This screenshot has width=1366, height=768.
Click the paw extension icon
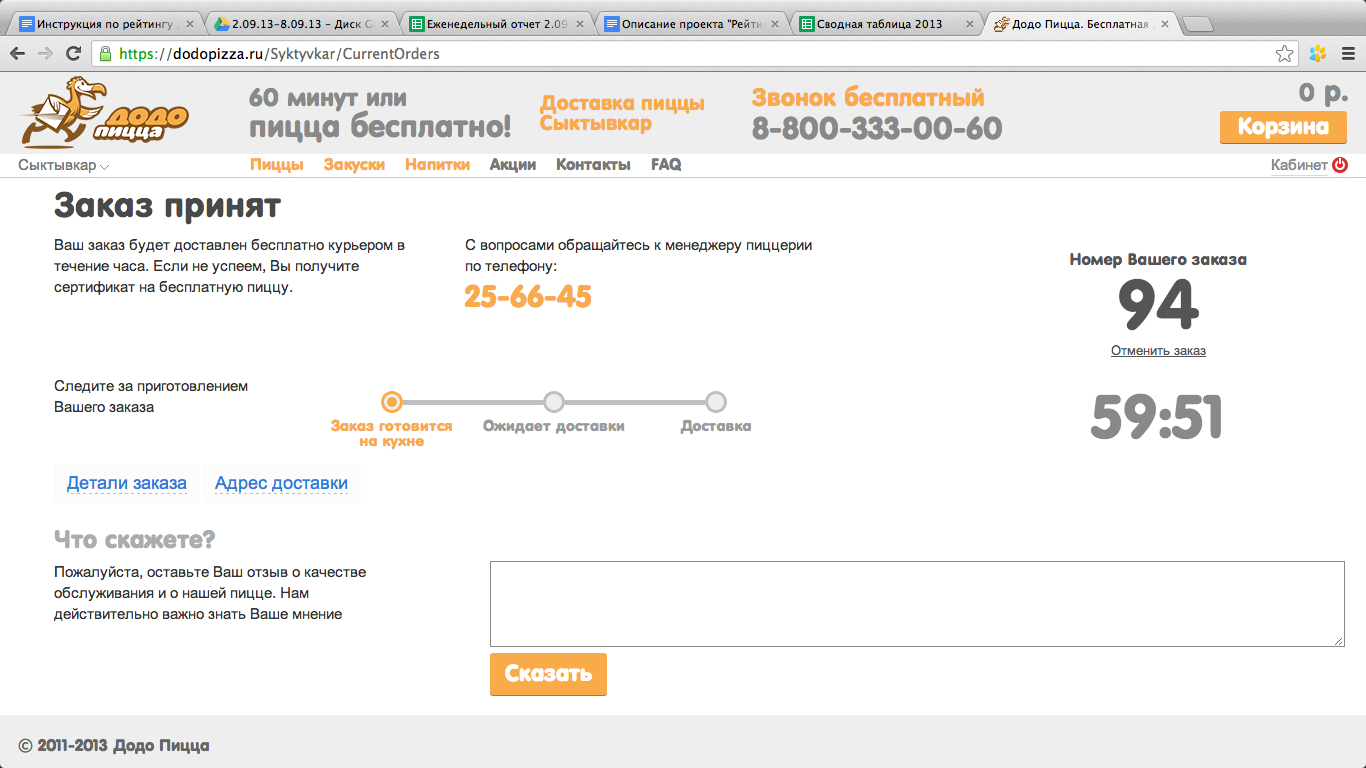(1318, 54)
